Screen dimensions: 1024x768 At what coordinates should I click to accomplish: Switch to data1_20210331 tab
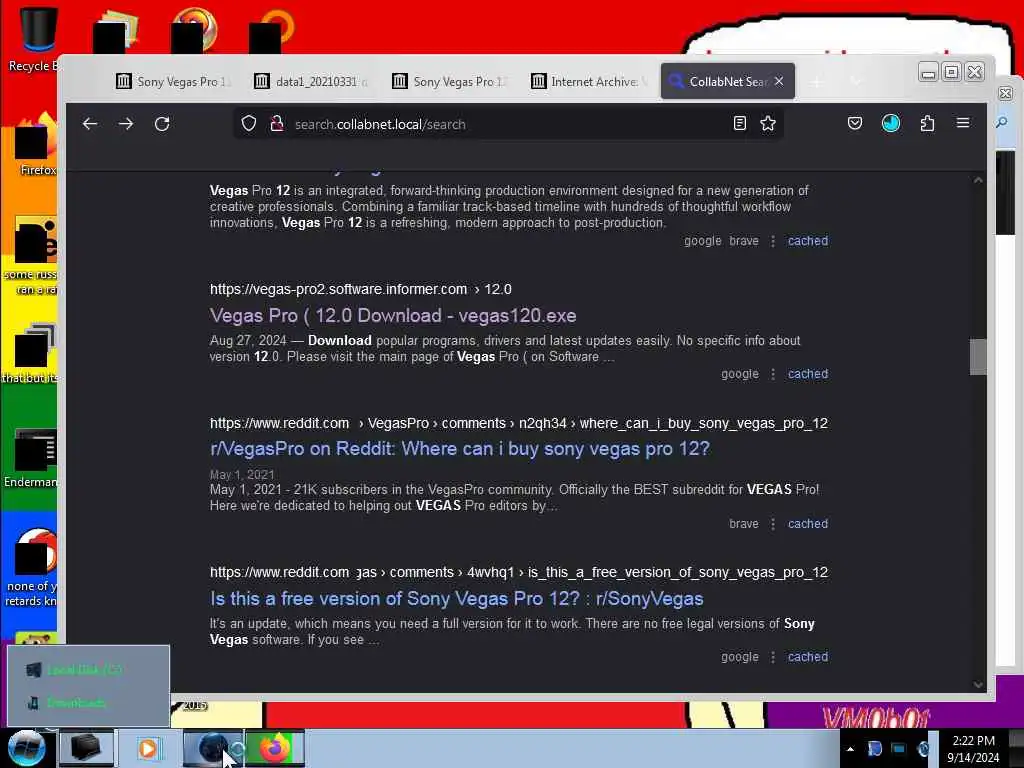[312, 82]
